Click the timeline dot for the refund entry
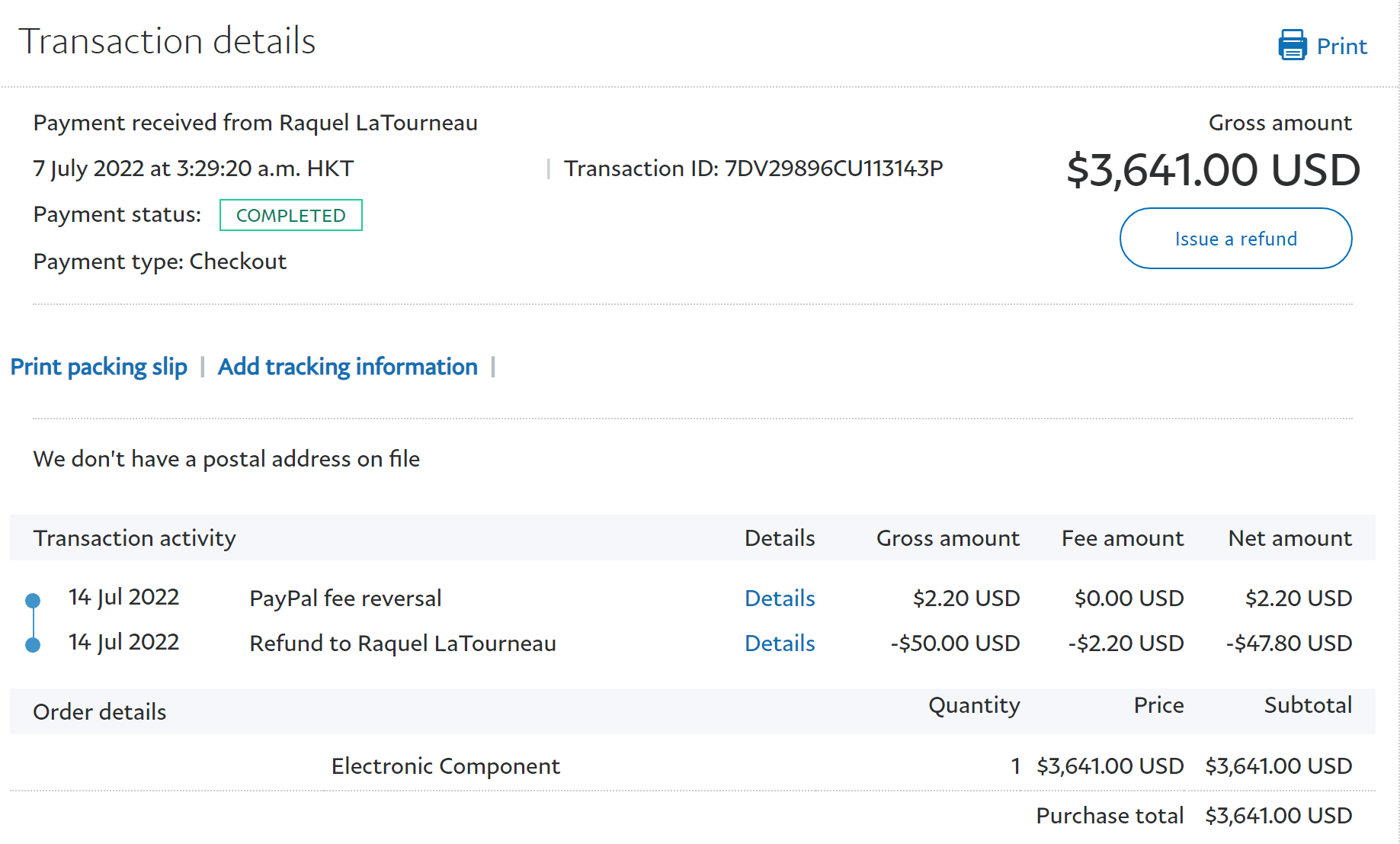This screenshot has height=844, width=1400. tap(33, 645)
